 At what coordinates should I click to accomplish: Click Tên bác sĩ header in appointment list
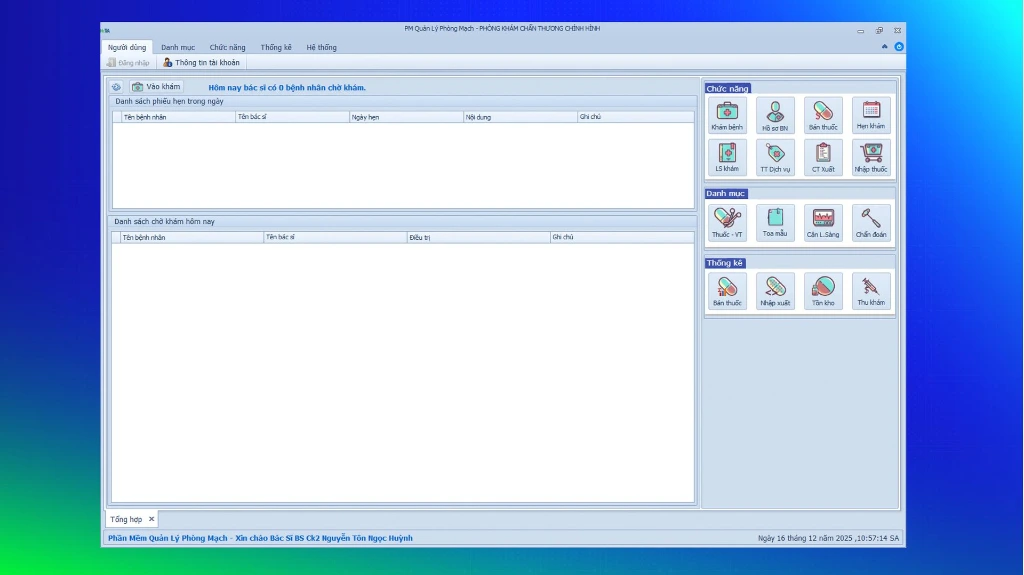292,117
